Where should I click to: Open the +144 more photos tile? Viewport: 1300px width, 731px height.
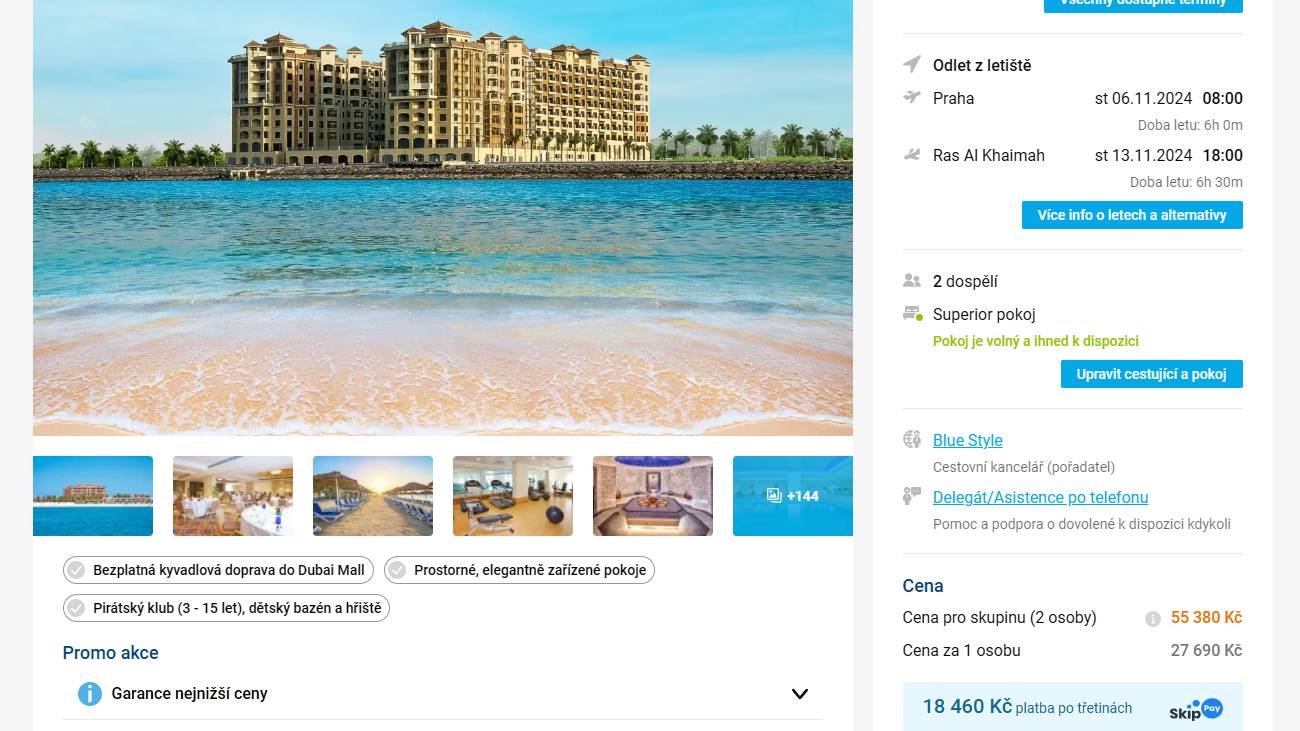(793, 496)
